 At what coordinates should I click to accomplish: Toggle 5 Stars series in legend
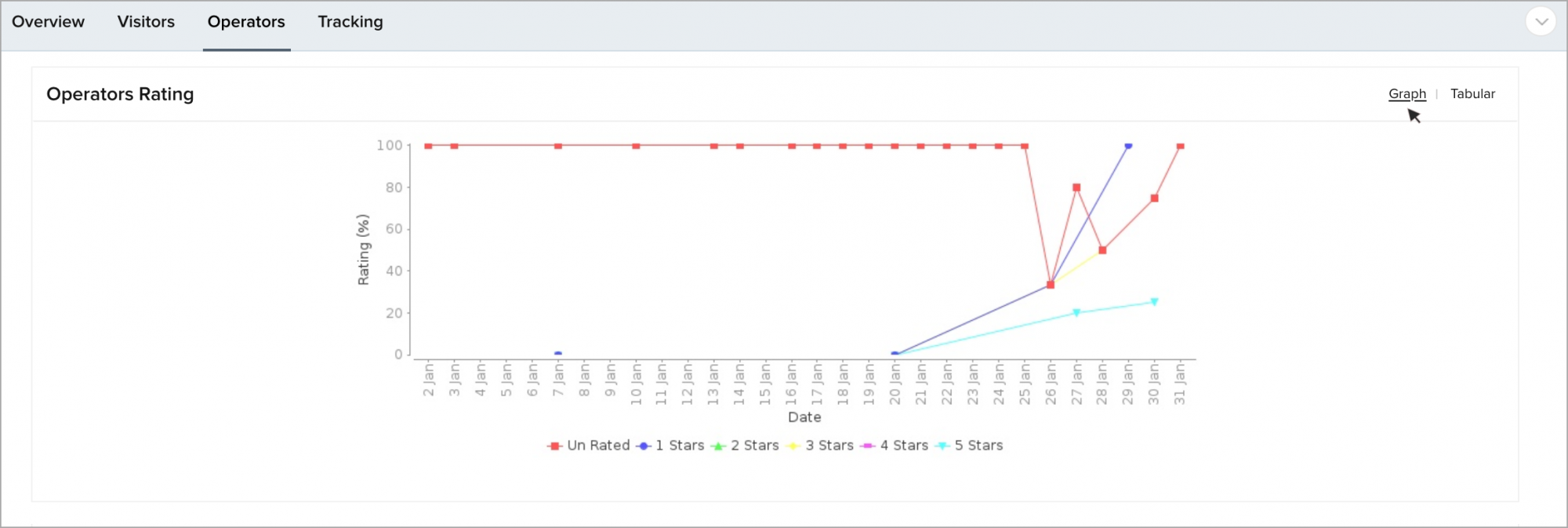(969, 446)
